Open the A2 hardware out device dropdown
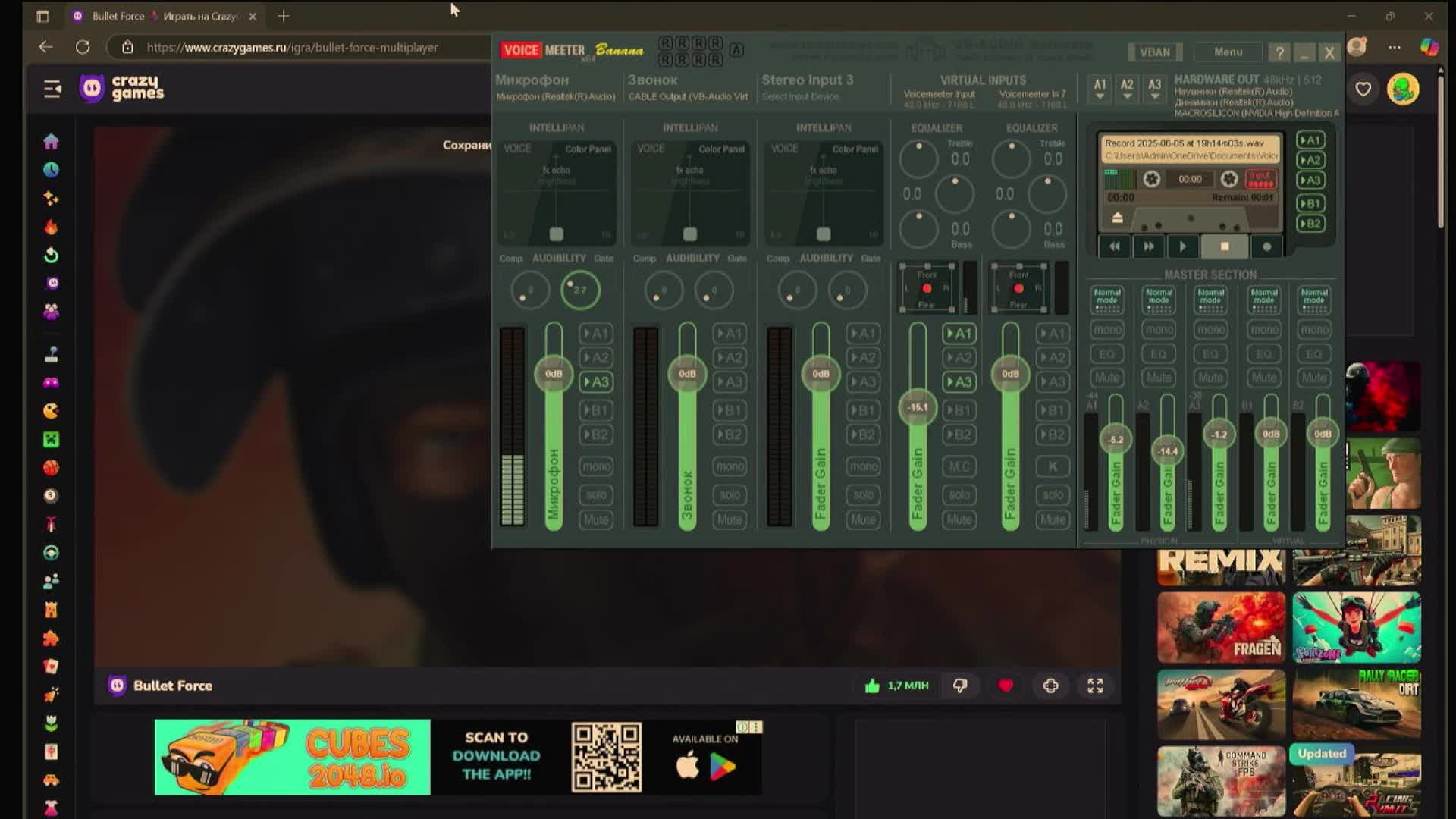 [1127, 89]
